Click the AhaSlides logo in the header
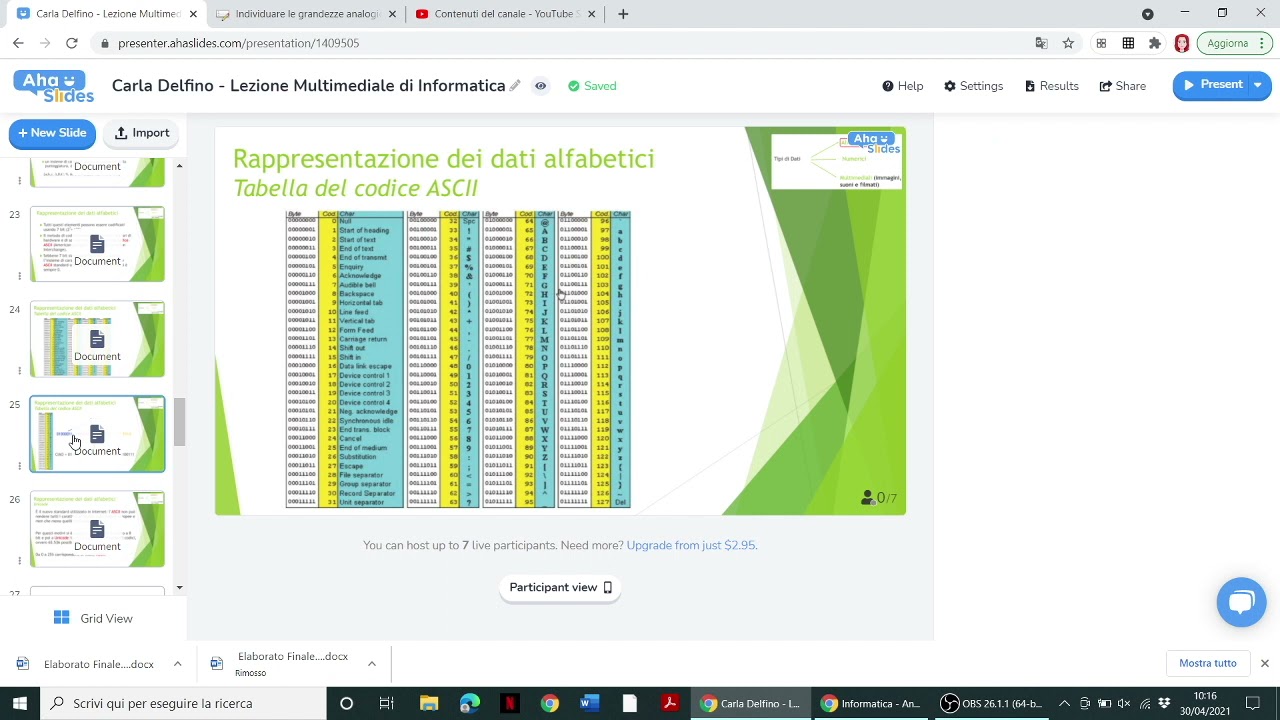Viewport: 1280px width, 720px height. coord(54,86)
